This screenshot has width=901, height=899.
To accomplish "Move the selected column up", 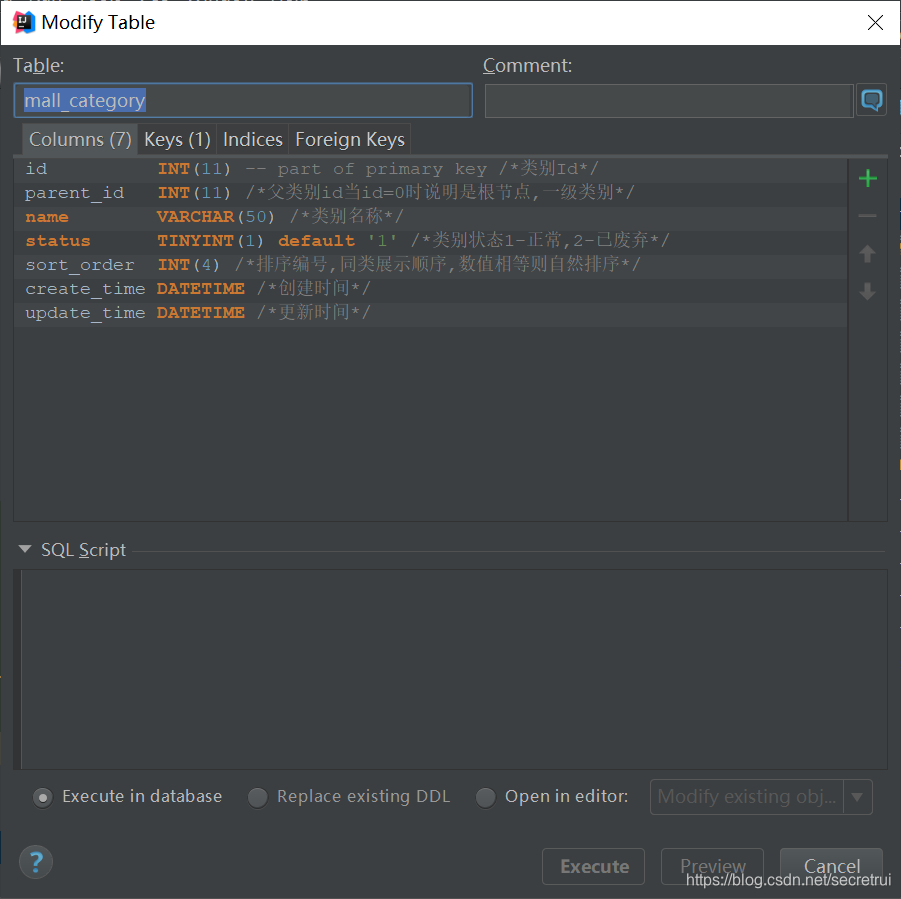I will point(867,254).
